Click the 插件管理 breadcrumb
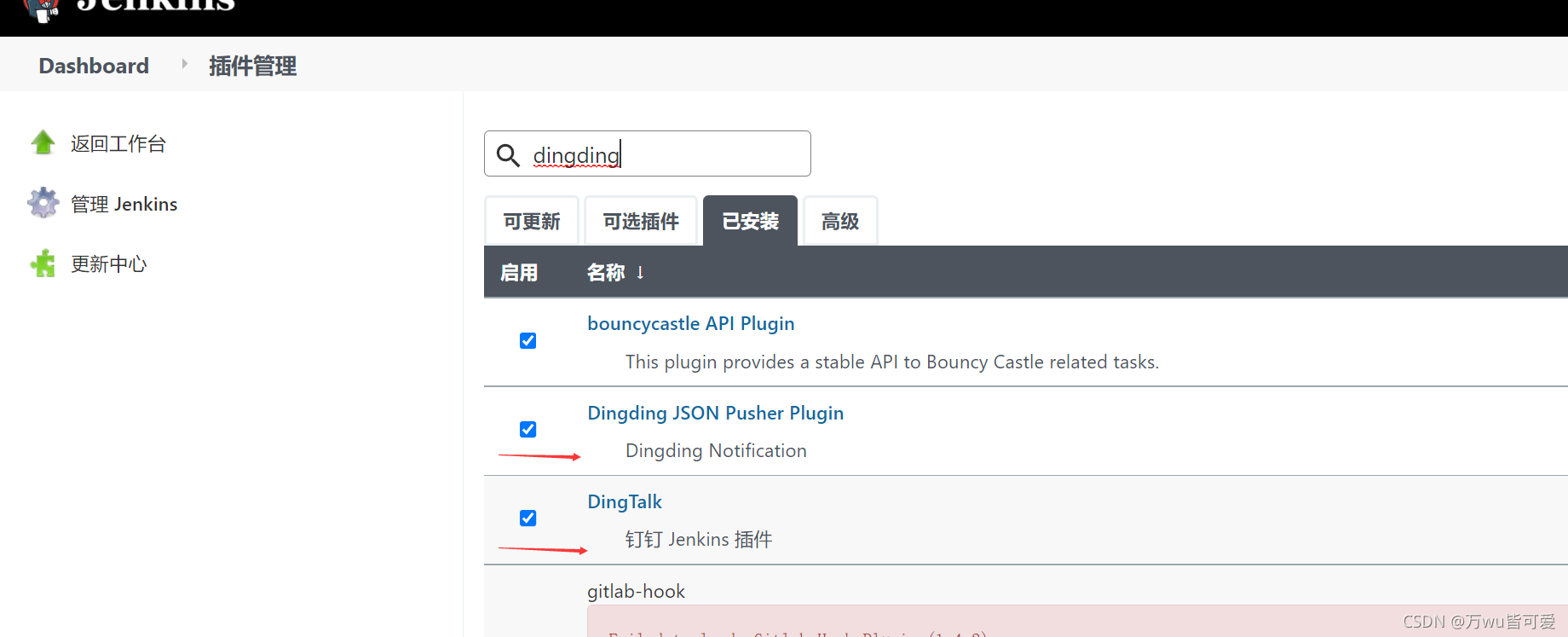1568x637 pixels. (252, 66)
